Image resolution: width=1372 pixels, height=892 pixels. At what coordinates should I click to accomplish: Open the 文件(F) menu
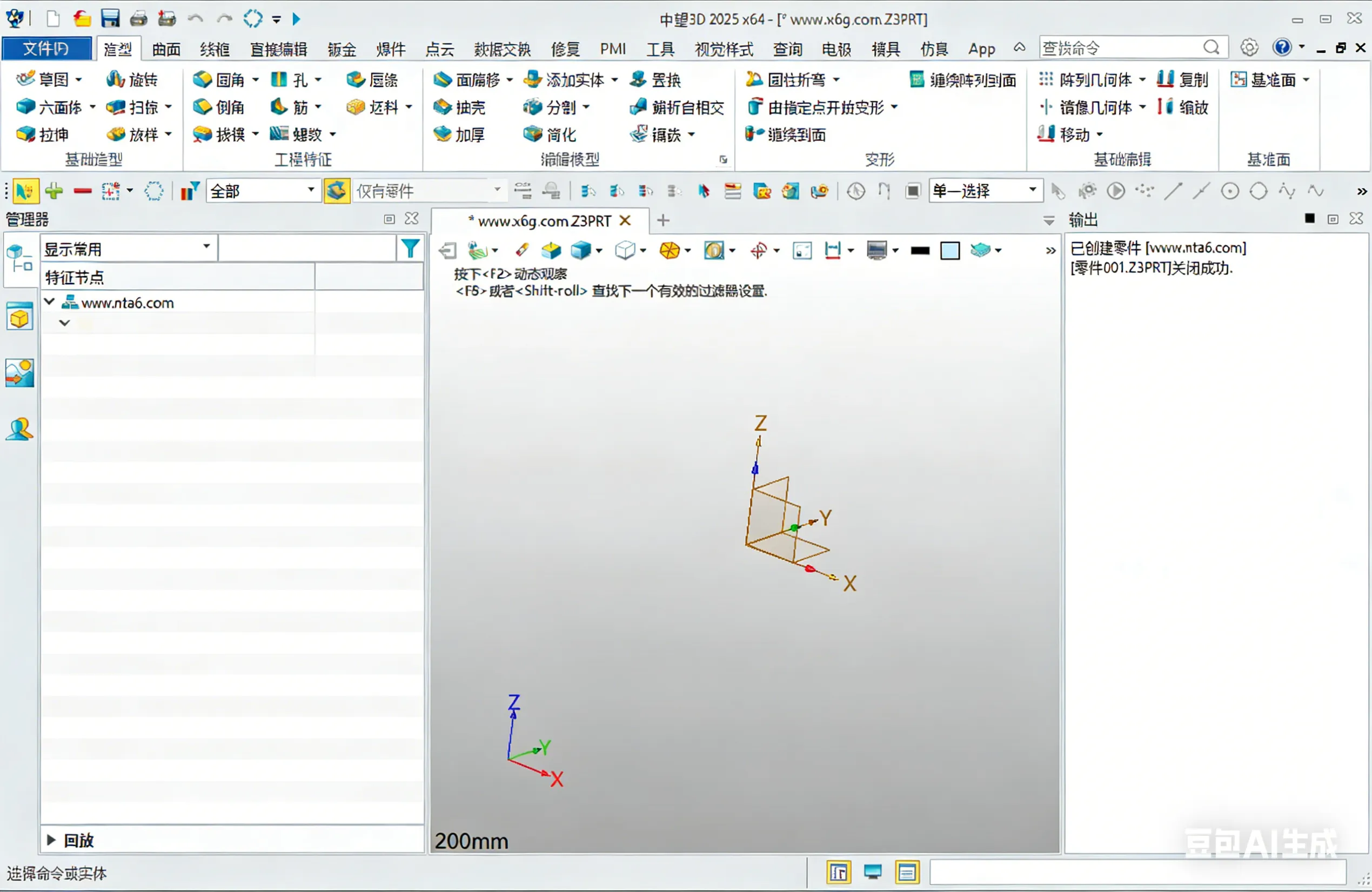click(46, 49)
